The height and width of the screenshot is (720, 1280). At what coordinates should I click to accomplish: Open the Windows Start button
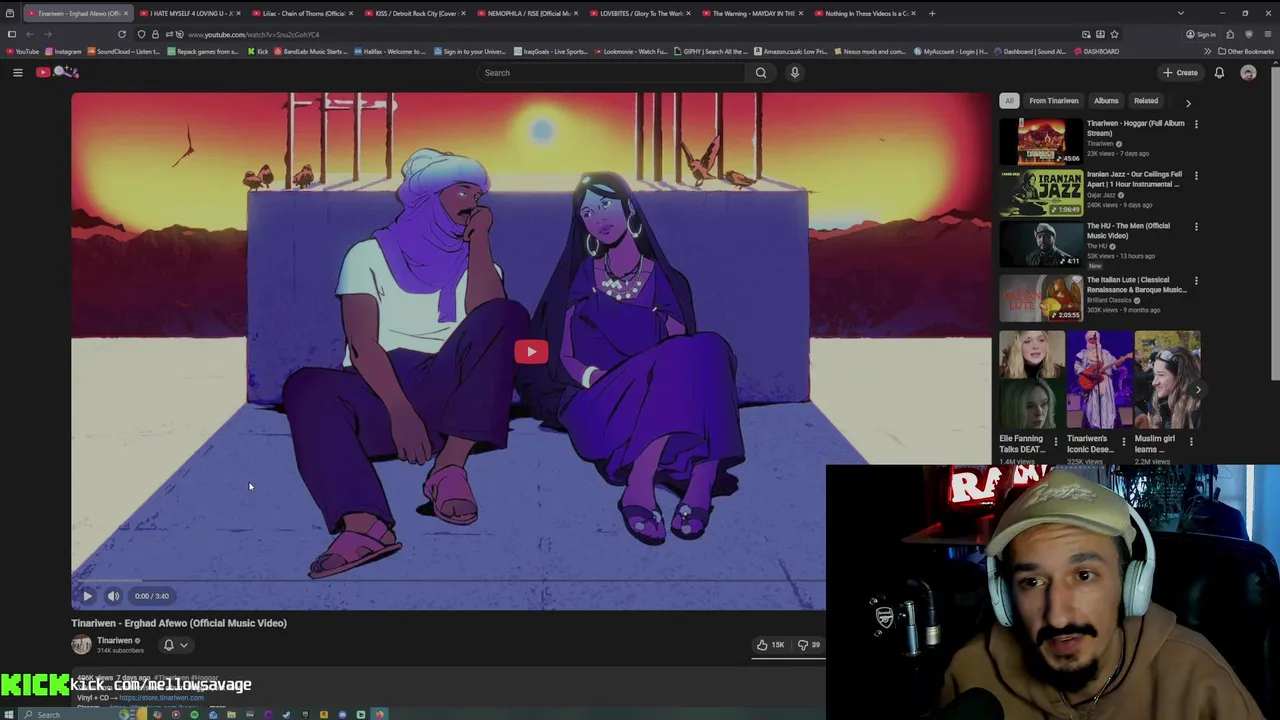[x=11, y=714]
